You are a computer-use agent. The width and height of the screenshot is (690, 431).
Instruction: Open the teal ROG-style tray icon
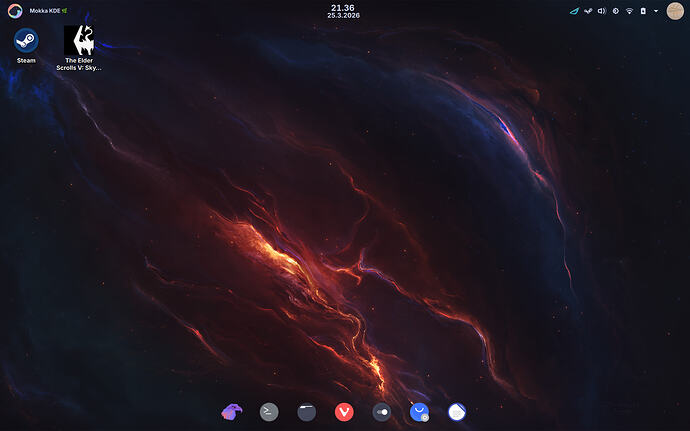point(574,11)
